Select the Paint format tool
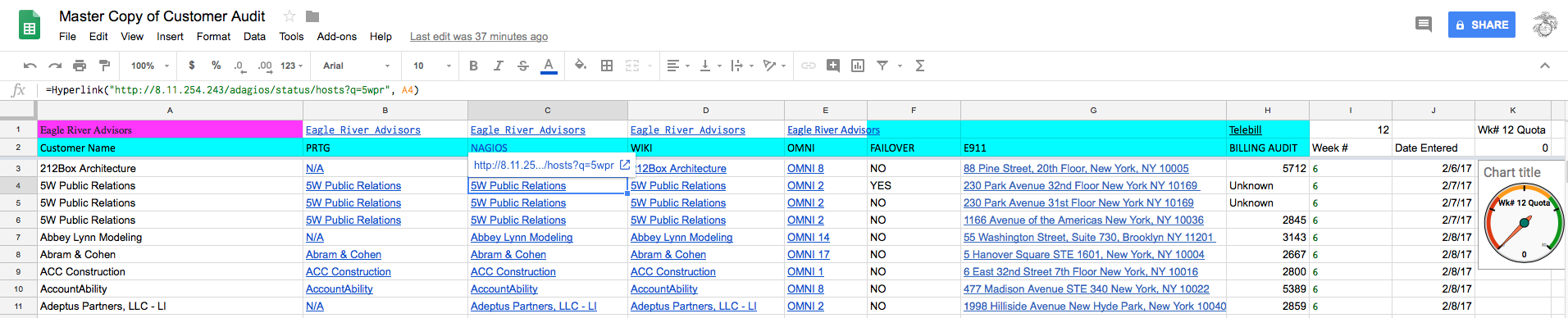The image size is (1568, 318). pyautogui.click(x=104, y=66)
